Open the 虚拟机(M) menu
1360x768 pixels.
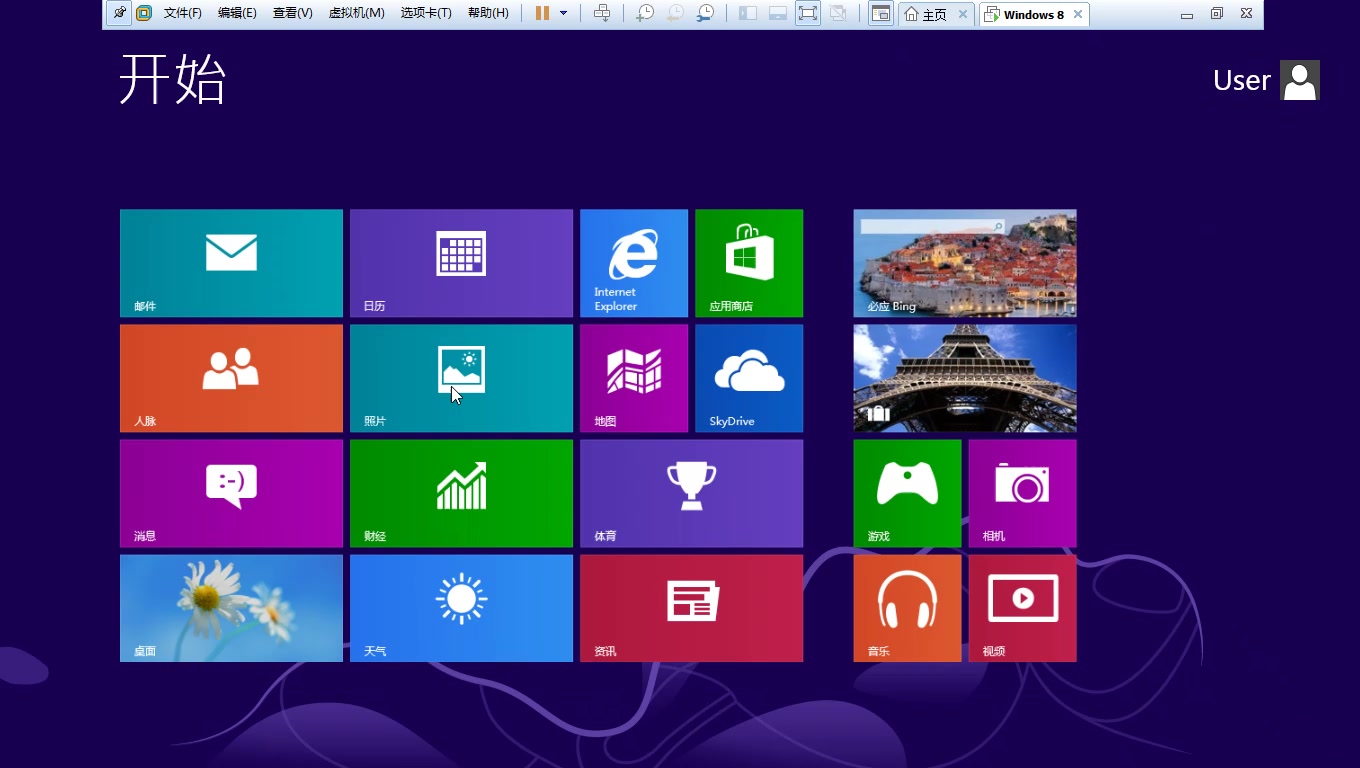(356, 13)
